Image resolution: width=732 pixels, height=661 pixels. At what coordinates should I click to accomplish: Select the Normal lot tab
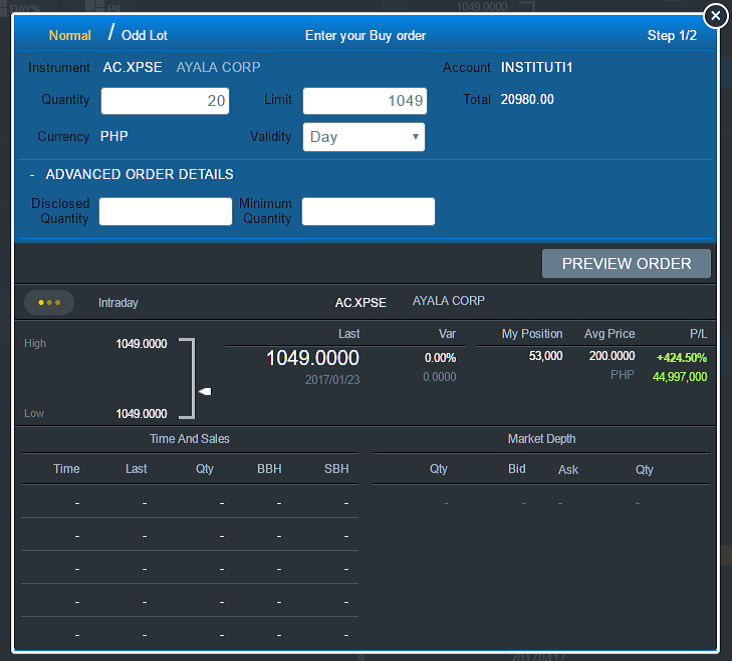[x=70, y=35]
